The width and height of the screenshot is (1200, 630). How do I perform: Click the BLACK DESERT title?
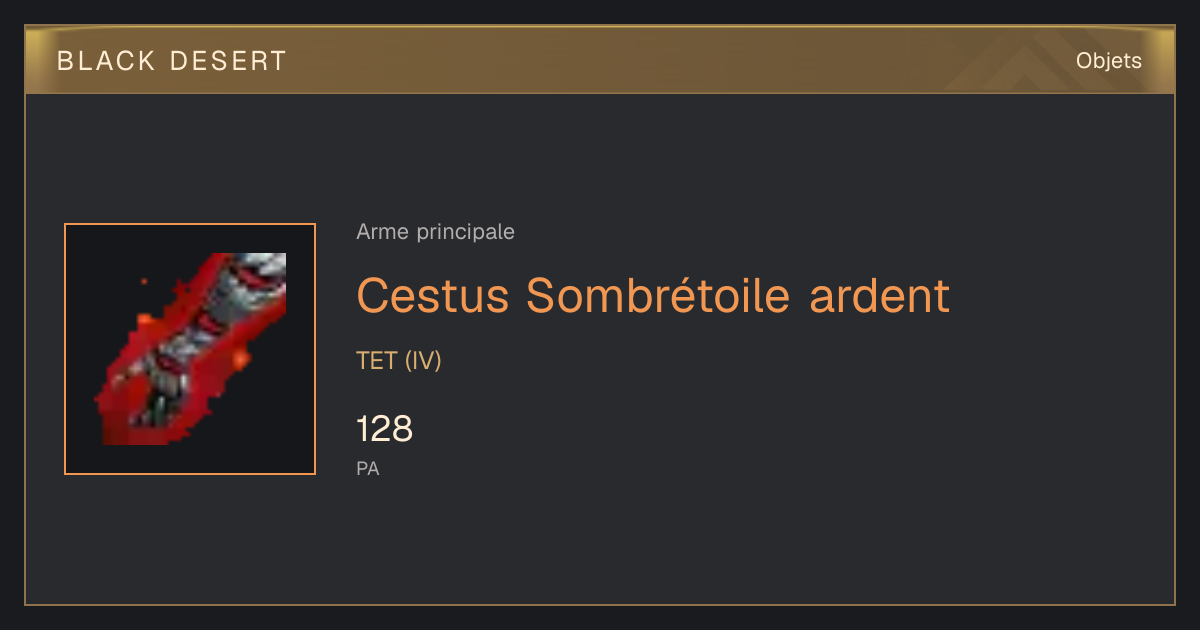pyautogui.click(x=172, y=61)
